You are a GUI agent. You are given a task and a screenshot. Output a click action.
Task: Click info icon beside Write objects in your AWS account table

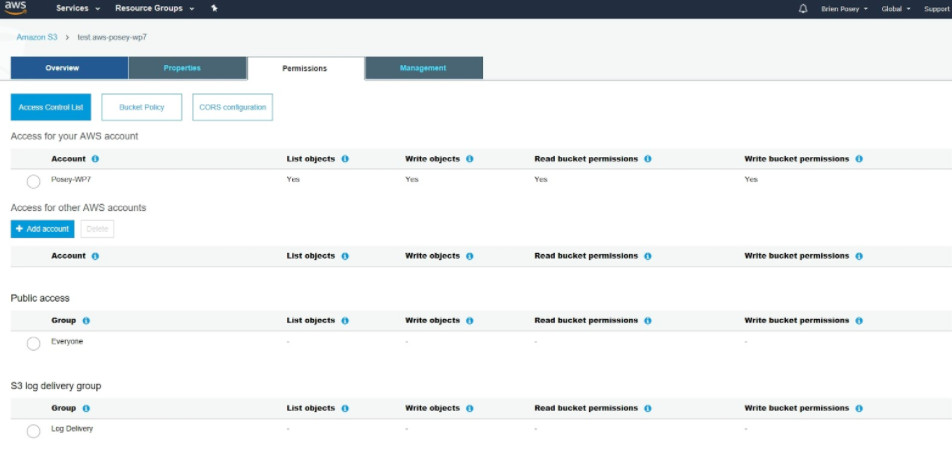pos(469,159)
